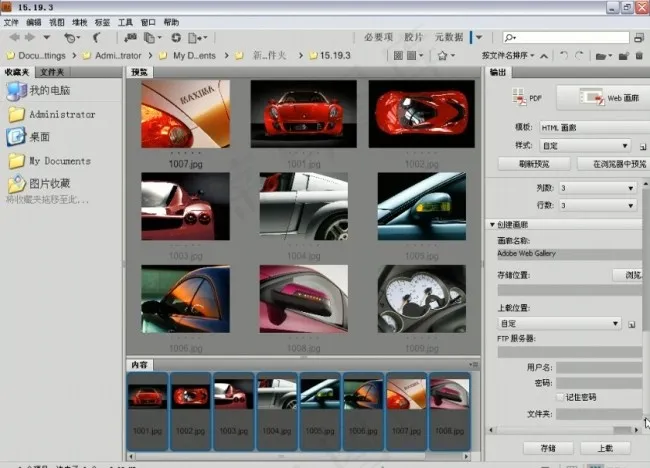The width and height of the screenshot is (650, 468).
Task: Collapse the 创建画廊 section
Action: click(x=492, y=224)
